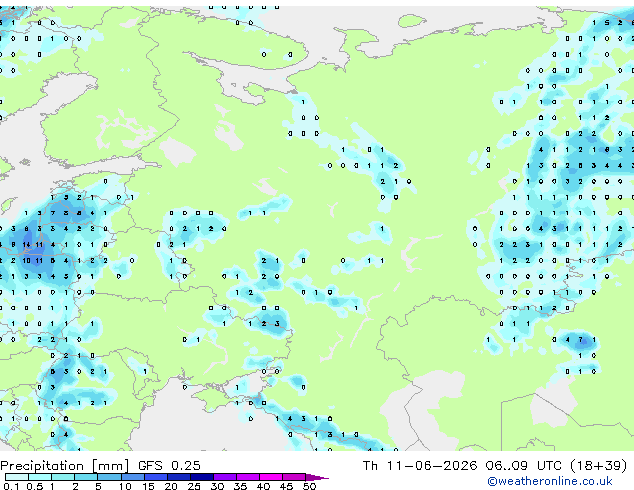Choose the 40–45 mm magenta legend segment
This screenshot has width=634, height=490.
[x=271, y=477]
